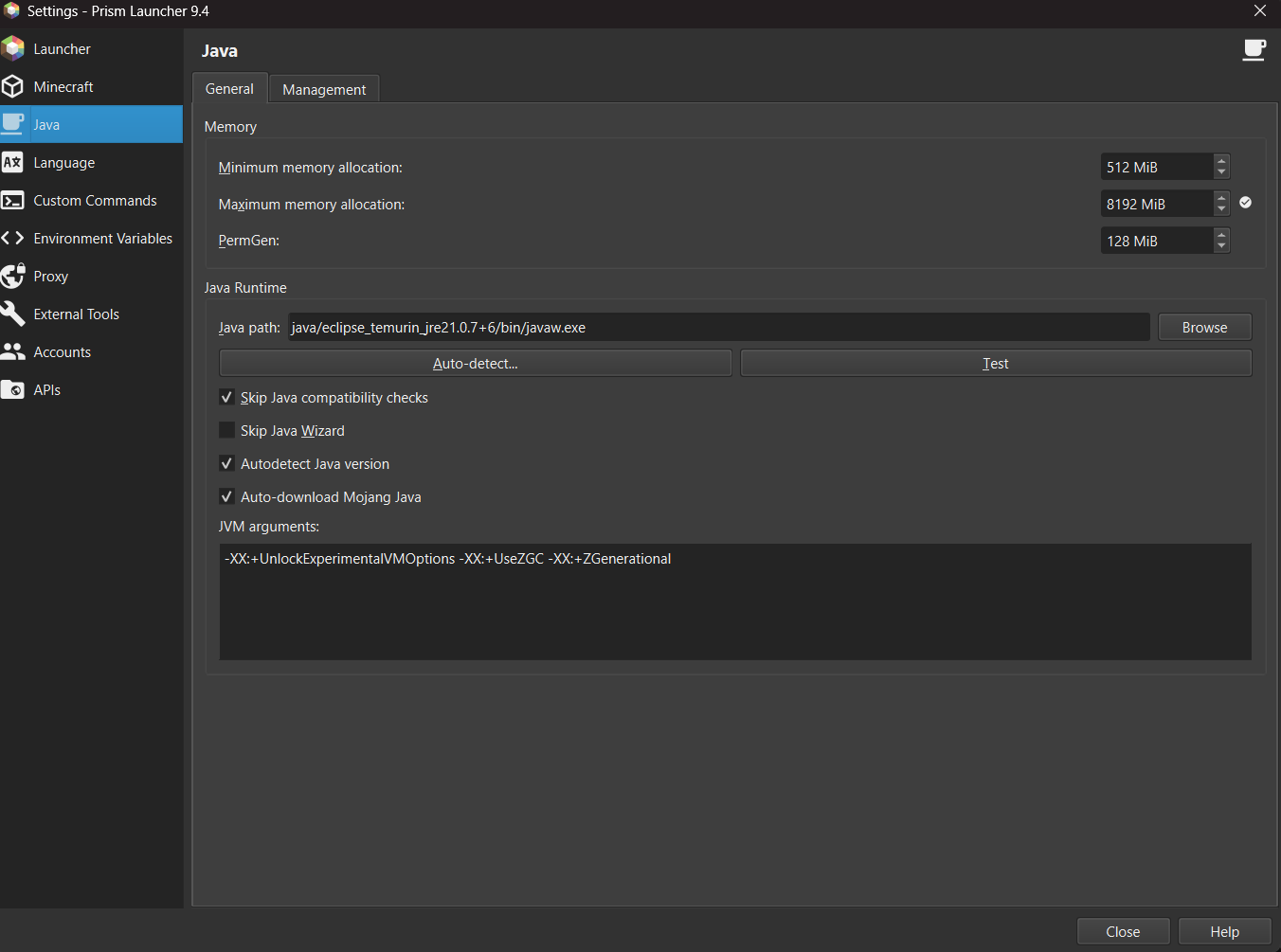Open Help for the settings dialog
Viewport: 1281px width, 952px height.
click(x=1225, y=931)
